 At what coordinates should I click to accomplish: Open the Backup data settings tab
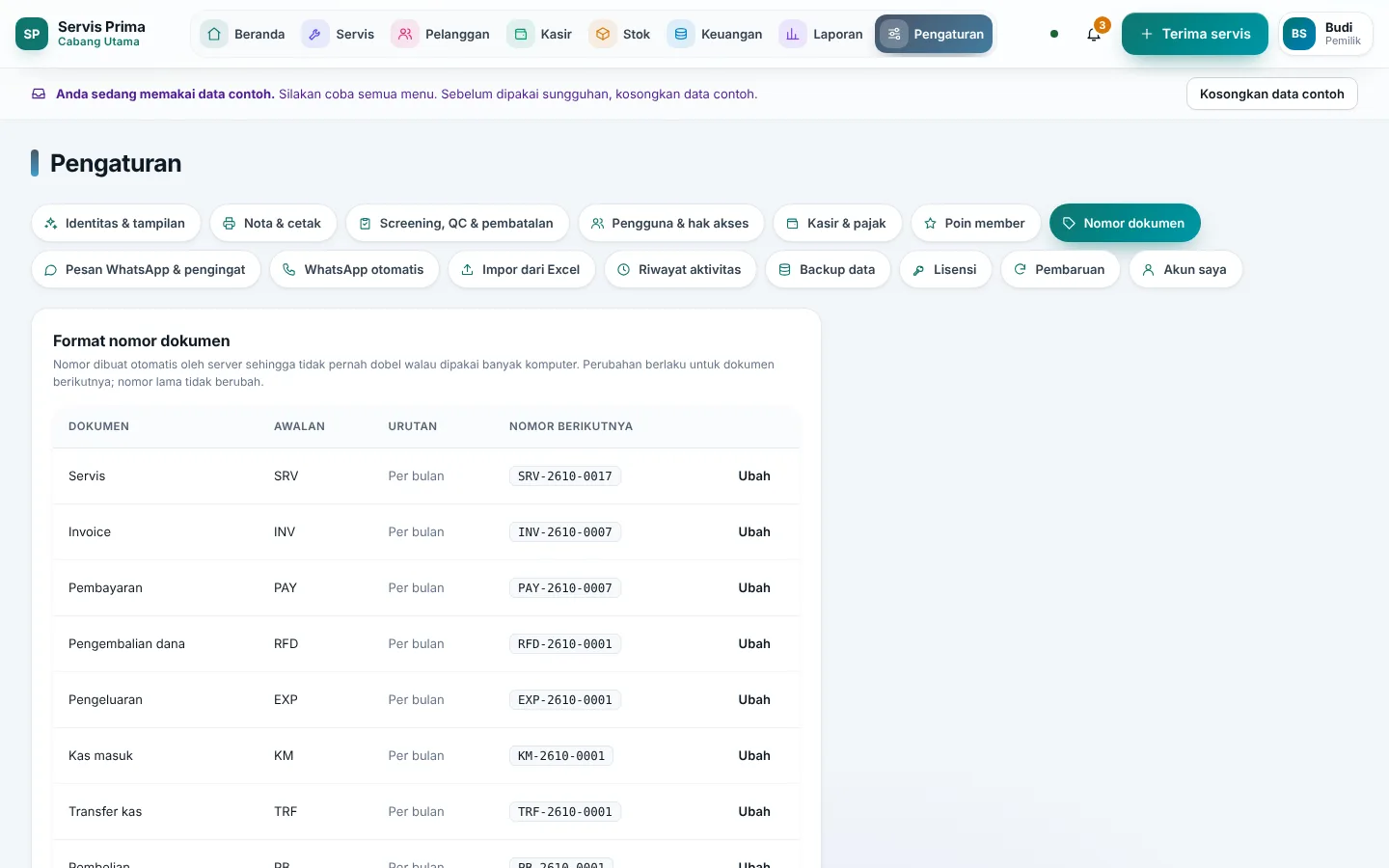click(x=828, y=269)
